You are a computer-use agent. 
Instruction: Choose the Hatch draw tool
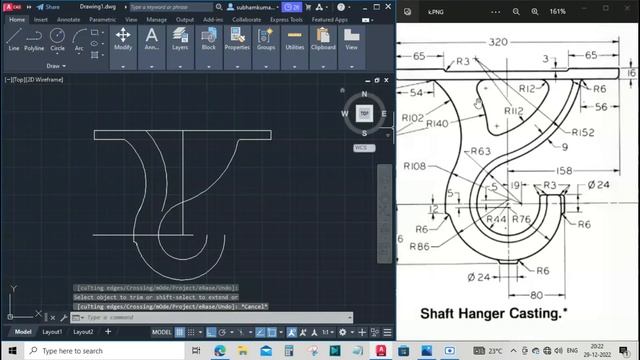tap(94, 55)
